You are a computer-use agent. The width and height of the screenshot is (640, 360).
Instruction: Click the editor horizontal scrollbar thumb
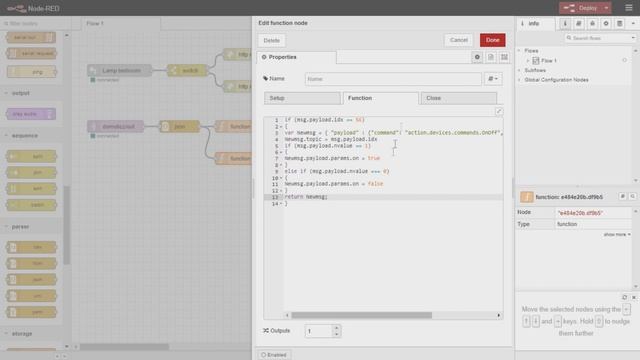click(362, 315)
